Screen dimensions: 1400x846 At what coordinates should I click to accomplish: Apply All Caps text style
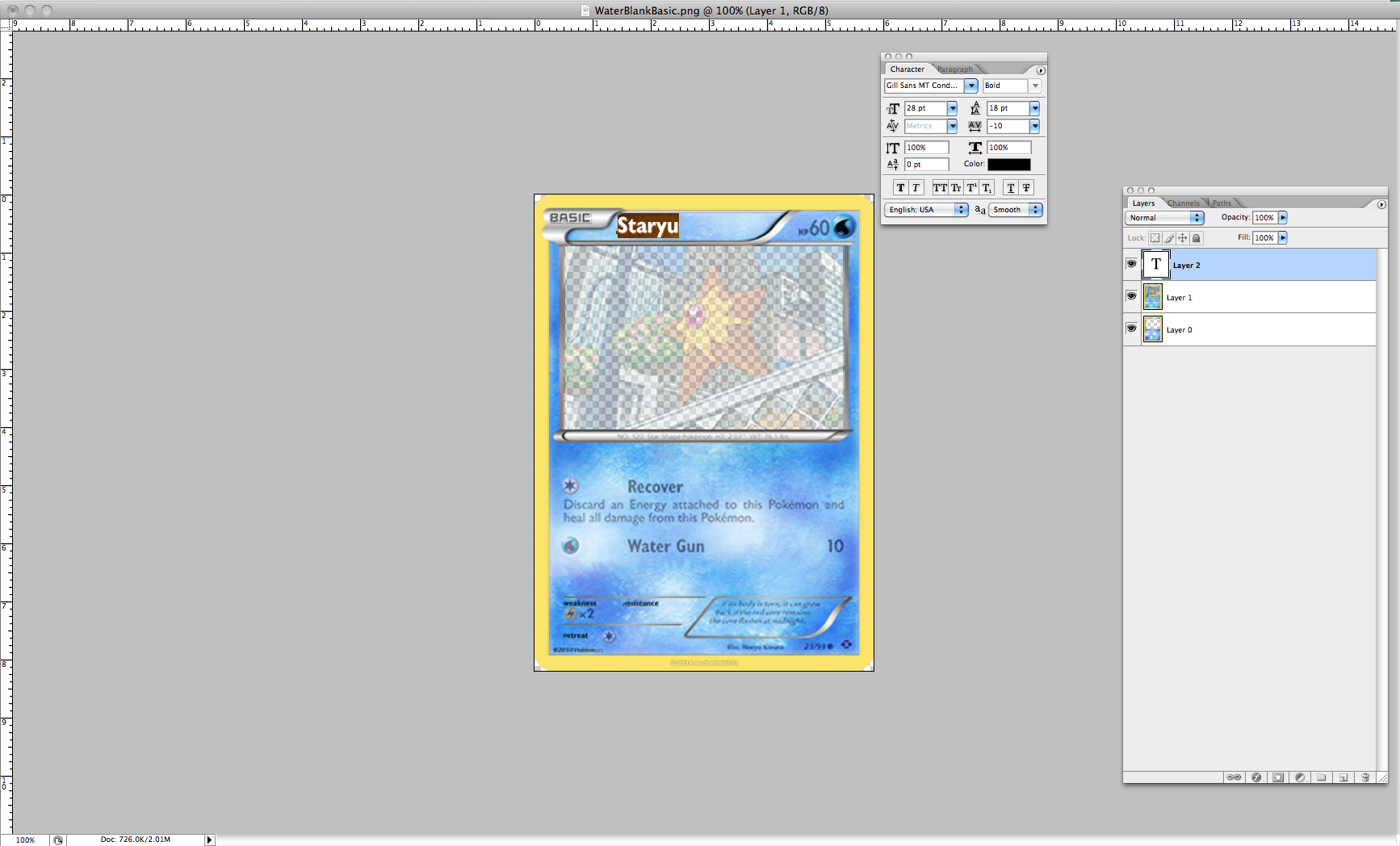pyautogui.click(x=940, y=187)
